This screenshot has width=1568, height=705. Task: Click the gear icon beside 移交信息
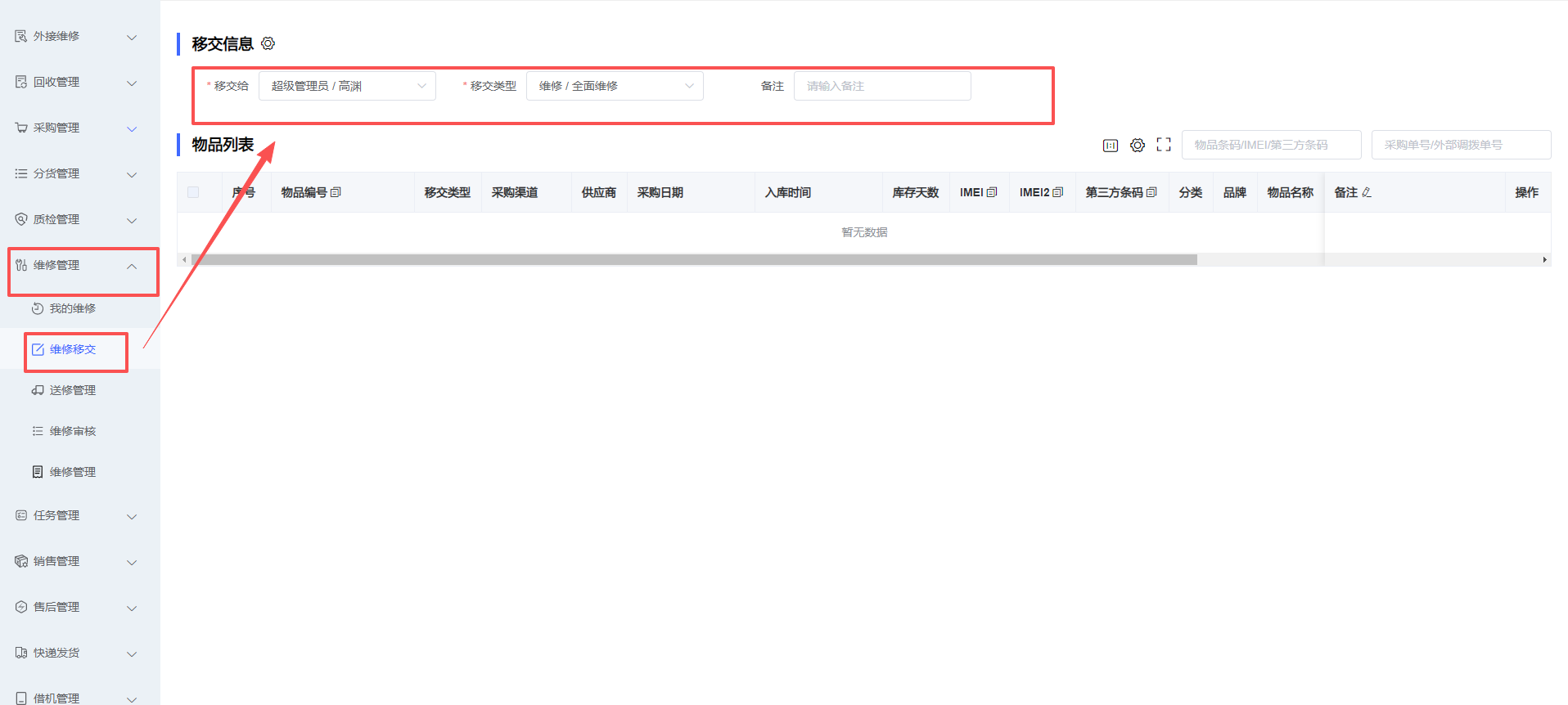coord(268,43)
